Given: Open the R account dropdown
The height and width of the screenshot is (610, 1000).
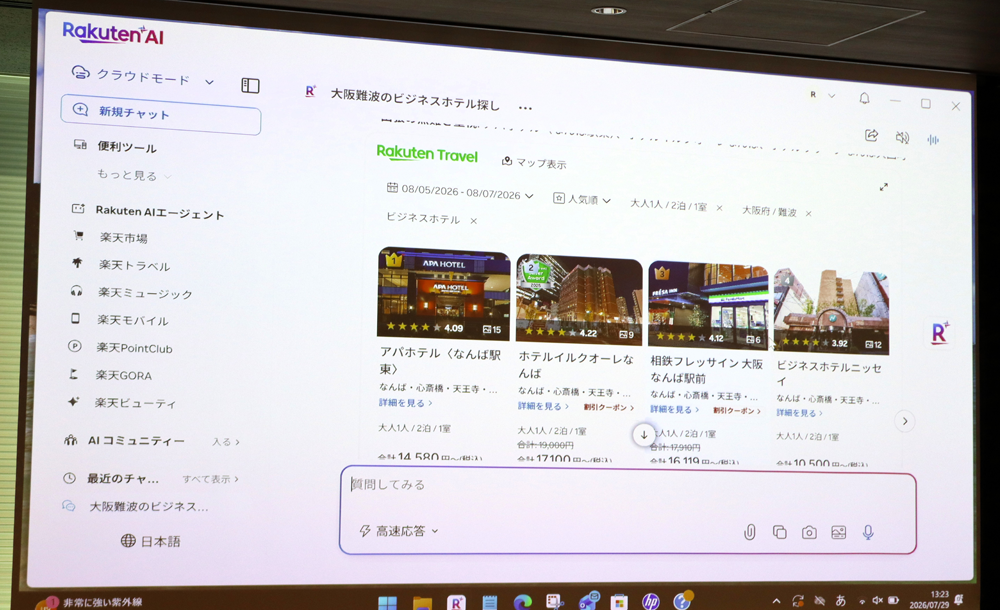Looking at the screenshot, I should click(x=822, y=95).
